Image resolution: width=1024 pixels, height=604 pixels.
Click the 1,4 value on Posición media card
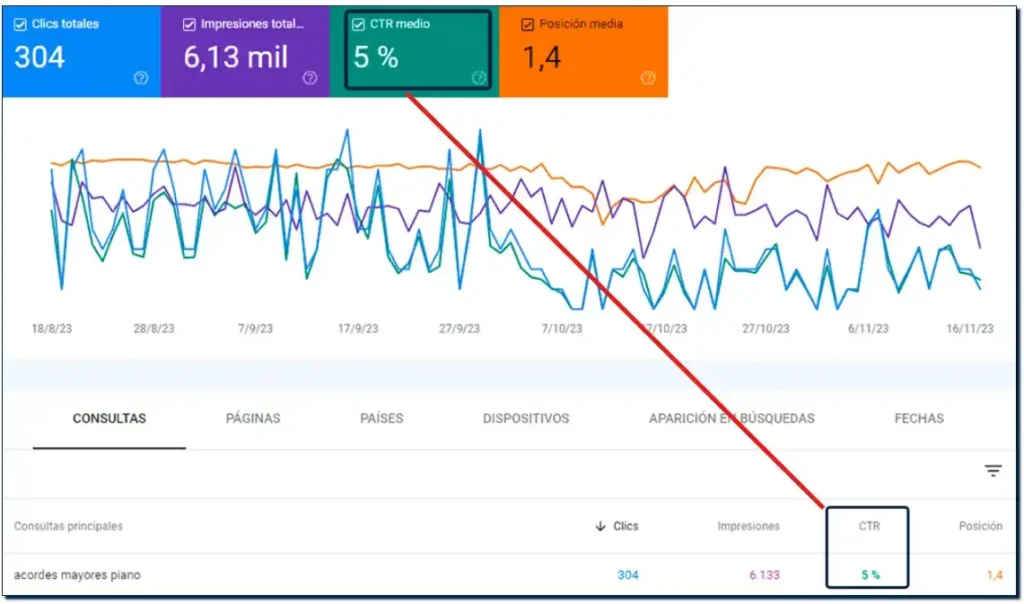pos(541,57)
